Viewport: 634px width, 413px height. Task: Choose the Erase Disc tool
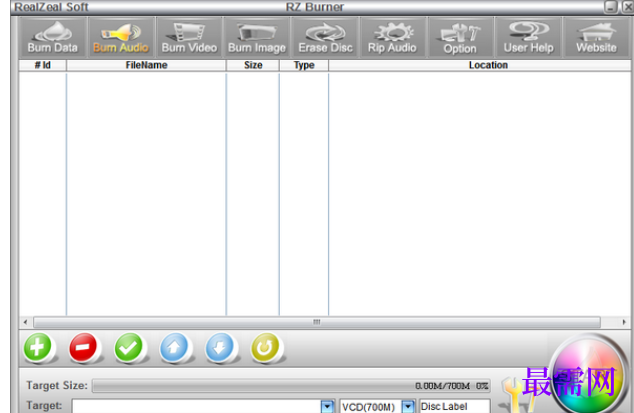click(x=325, y=38)
